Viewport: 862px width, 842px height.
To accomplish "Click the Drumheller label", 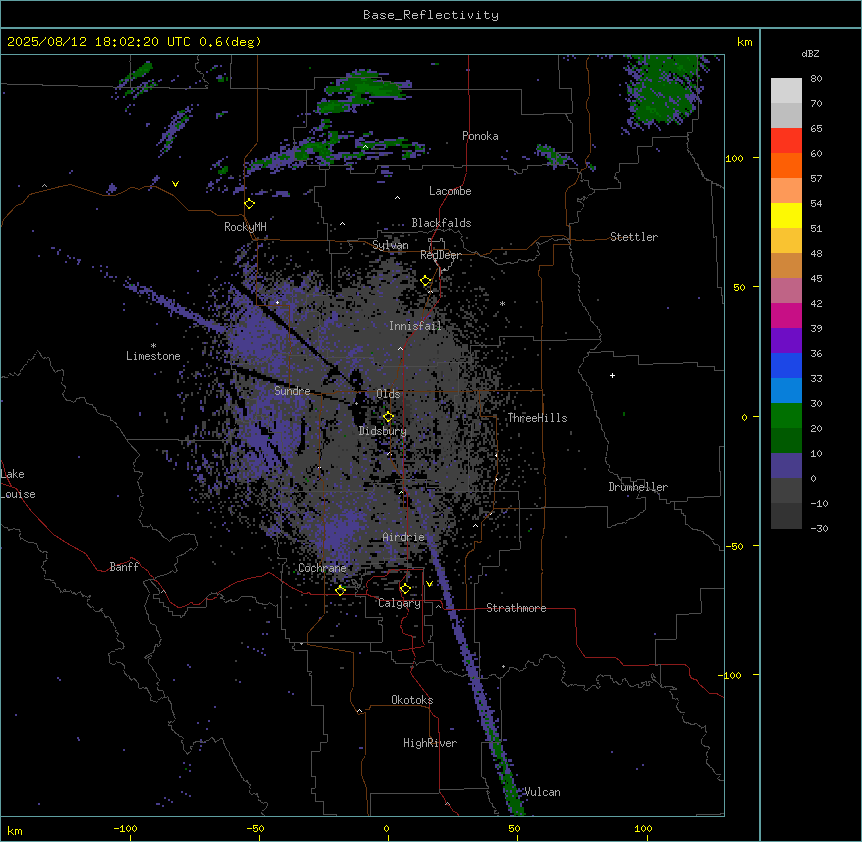I will point(638,487).
